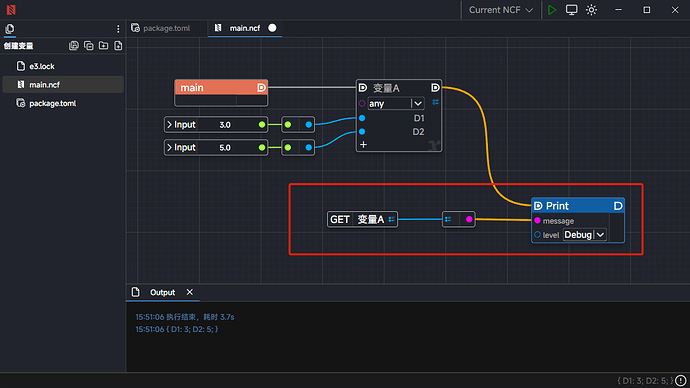Open the any type dropdown in the 变量A node
Screen dimensions: 690x388
[396, 103]
